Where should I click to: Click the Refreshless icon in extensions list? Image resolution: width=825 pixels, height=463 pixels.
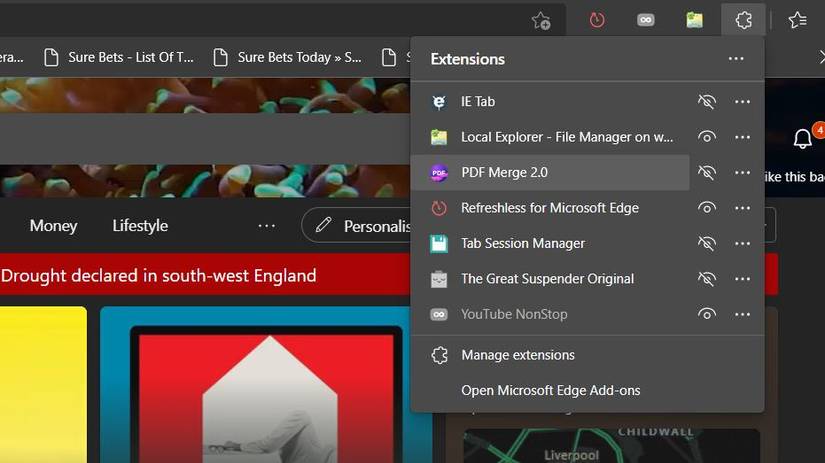tap(439, 208)
